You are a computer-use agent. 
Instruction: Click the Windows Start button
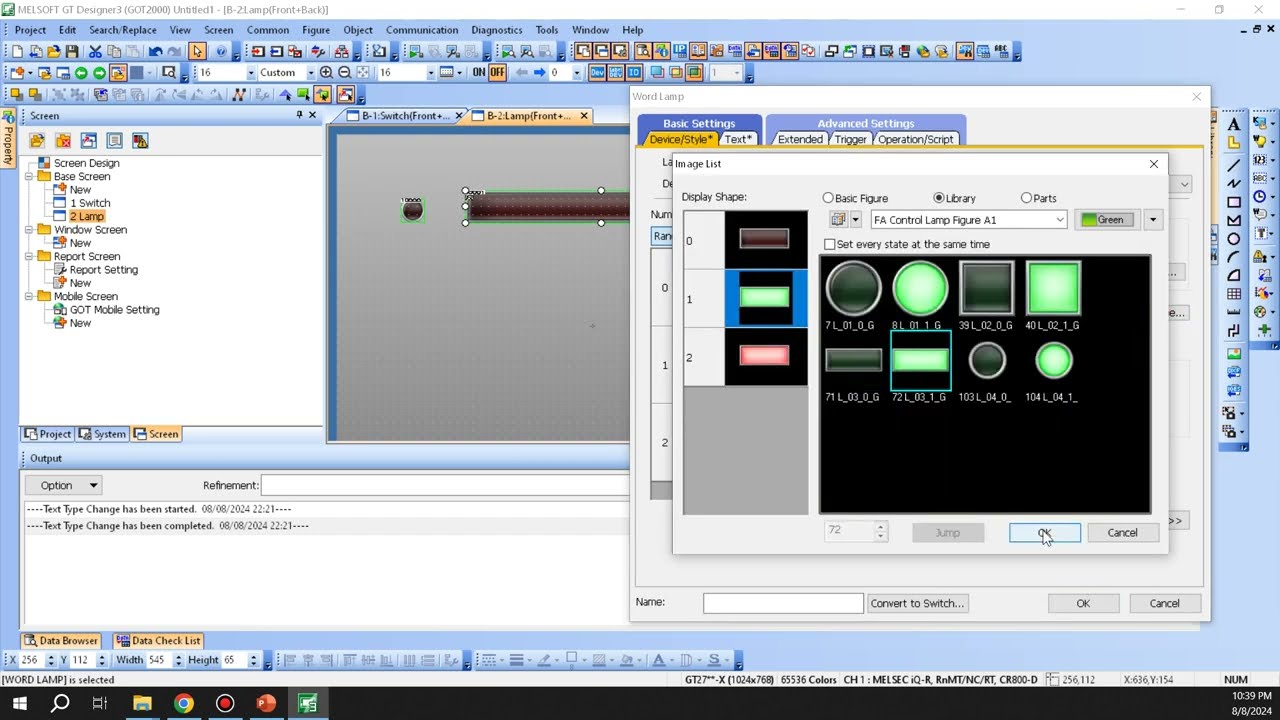click(19, 703)
